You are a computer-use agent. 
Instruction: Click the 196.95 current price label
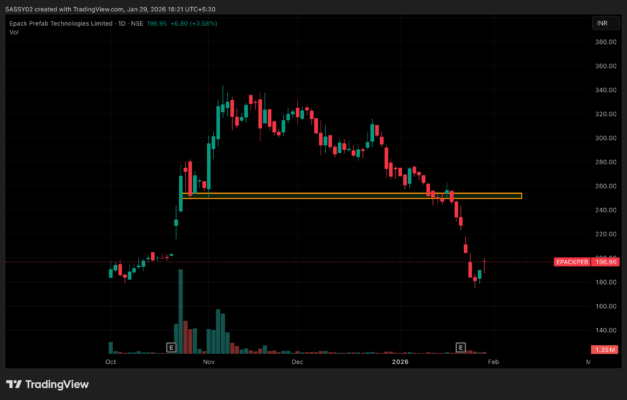tap(603, 262)
